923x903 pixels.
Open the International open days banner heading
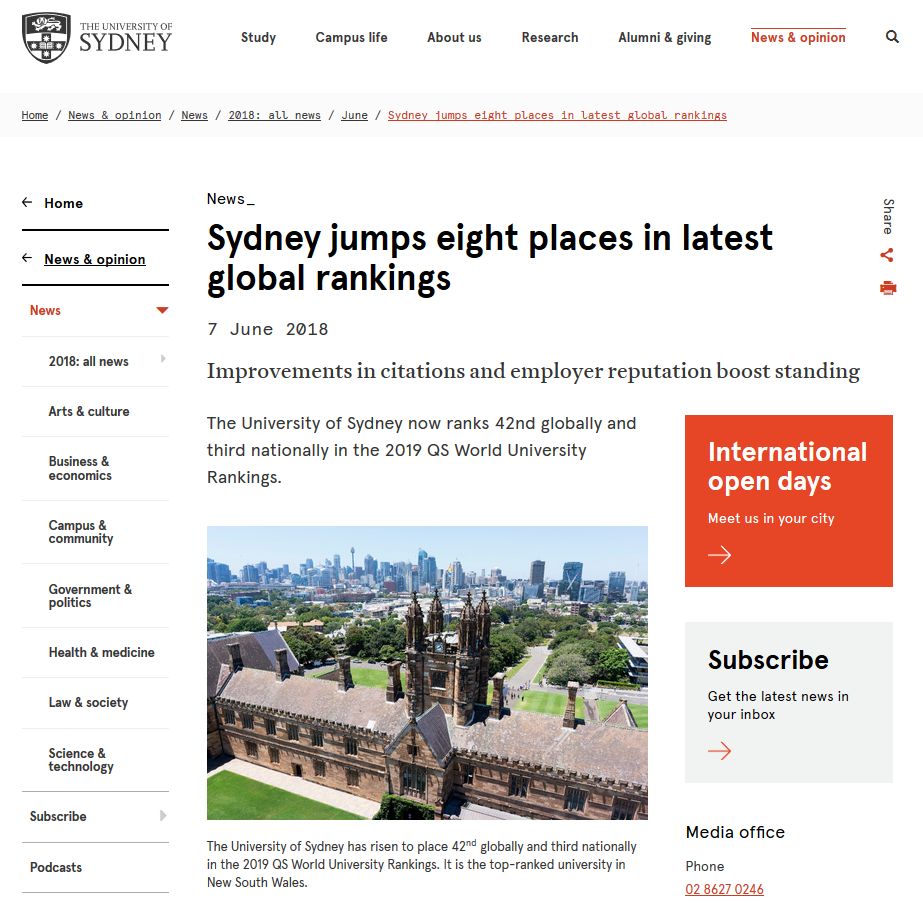[x=787, y=466]
